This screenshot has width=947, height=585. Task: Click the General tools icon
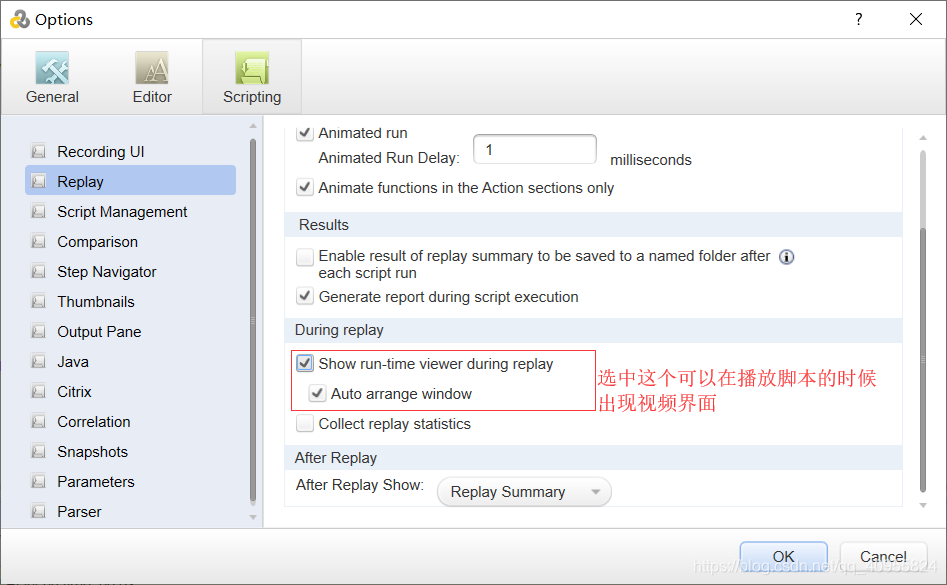point(52,68)
